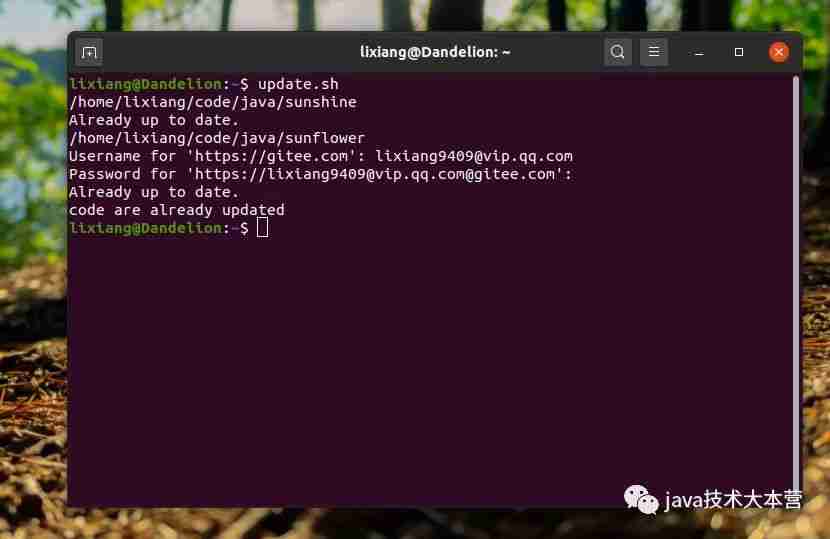This screenshot has height=539, width=830.
Task: Click the 'code are already updated' line
Action: click(177, 210)
